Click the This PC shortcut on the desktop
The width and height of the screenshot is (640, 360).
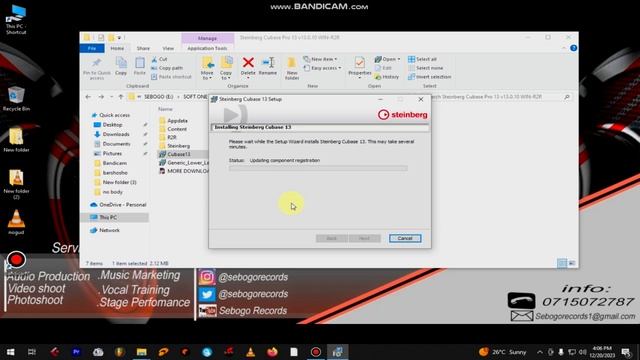click(x=16, y=19)
